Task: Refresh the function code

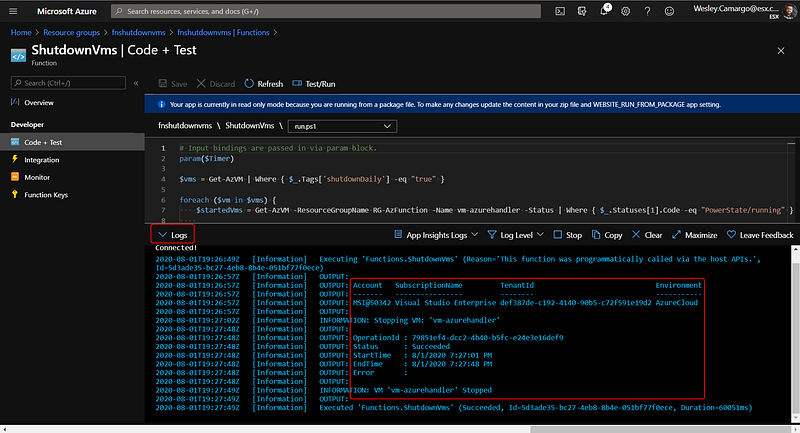Action: point(263,84)
